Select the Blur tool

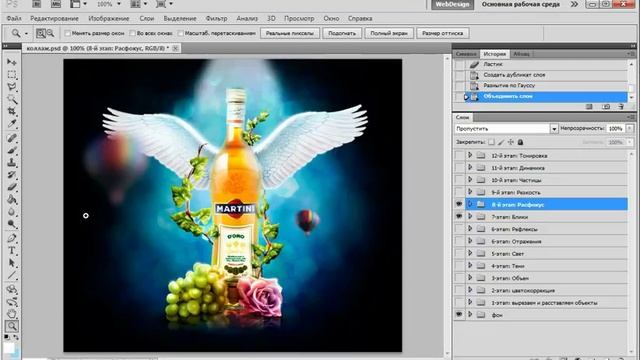click(x=11, y=211)
